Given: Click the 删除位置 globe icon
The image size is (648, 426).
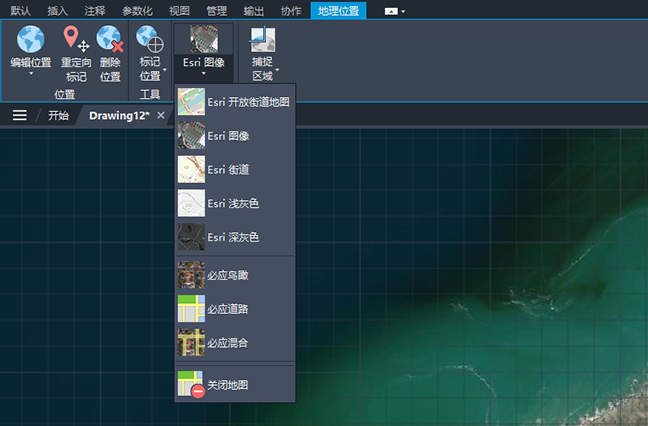Looking at the screenshot, I should click(x=110, y=39).
